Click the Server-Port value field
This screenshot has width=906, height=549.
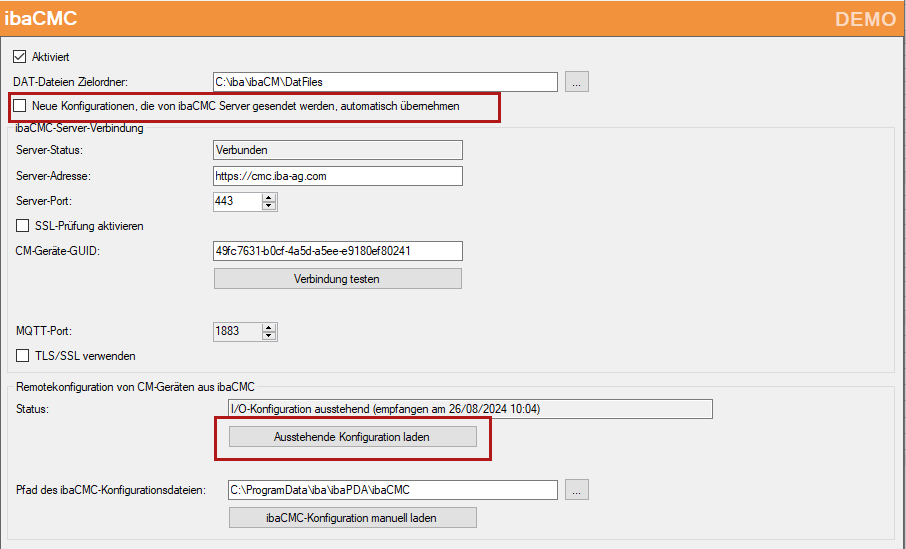coord(237,201)
